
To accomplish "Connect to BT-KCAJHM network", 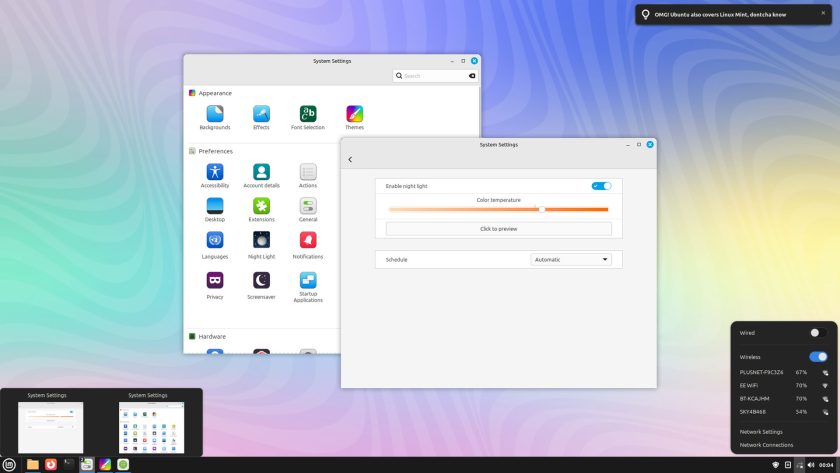I will tap(783, 399).
